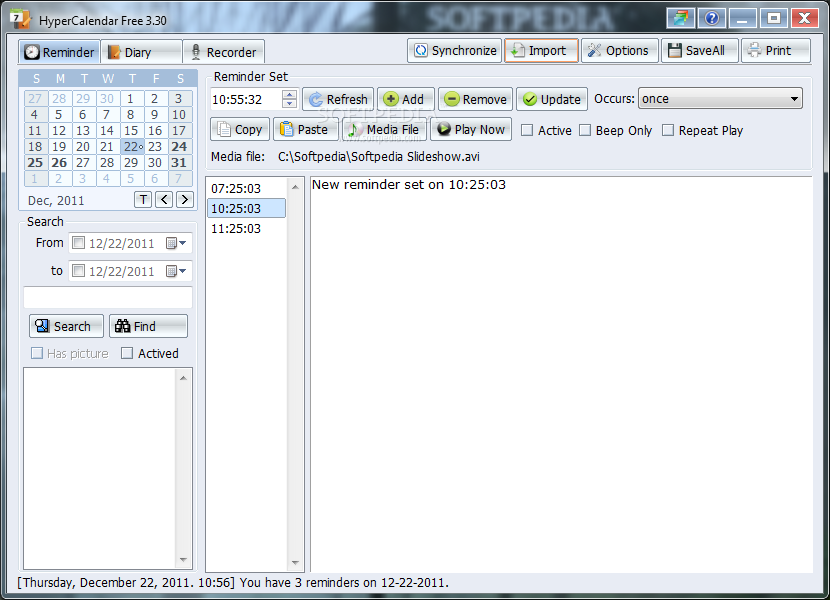Select December 1 on the calendar

[131, 99]
